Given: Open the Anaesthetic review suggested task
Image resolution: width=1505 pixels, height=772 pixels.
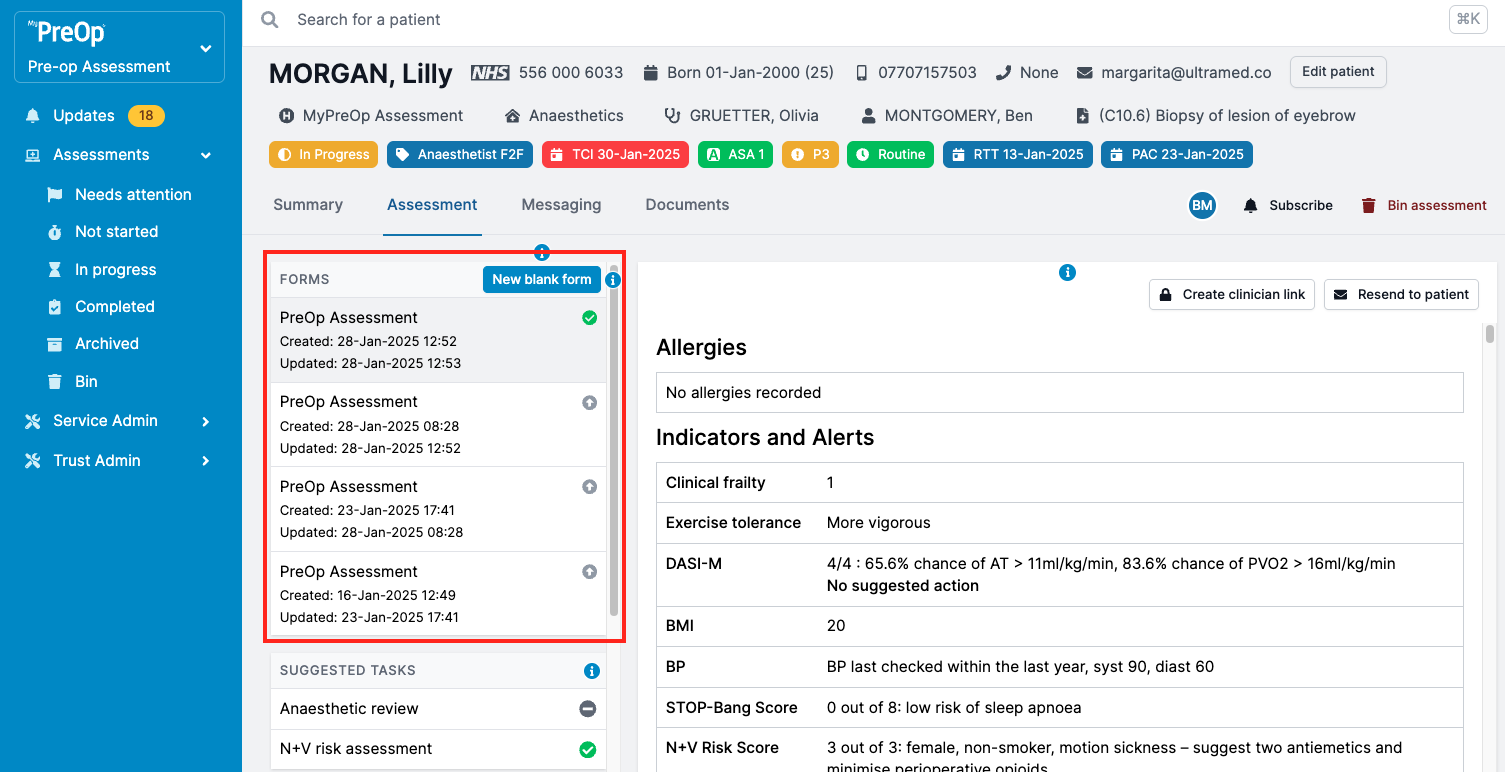Looking at the screenshot, I should (438, 709).
